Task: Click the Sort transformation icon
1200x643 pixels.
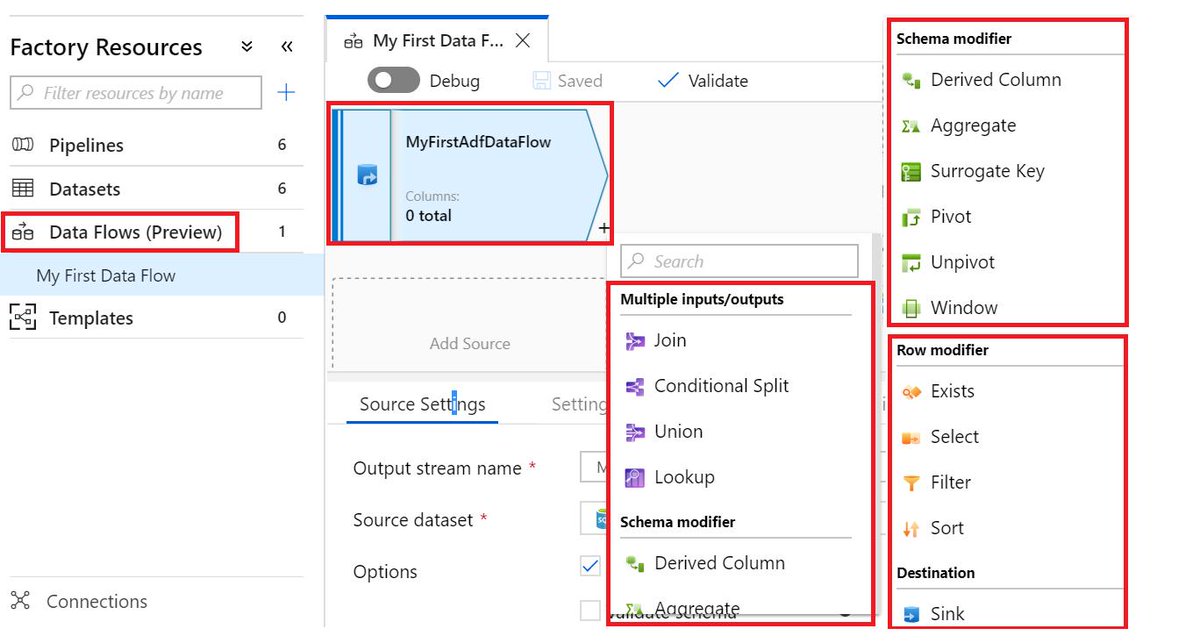Action: point(910,528)
